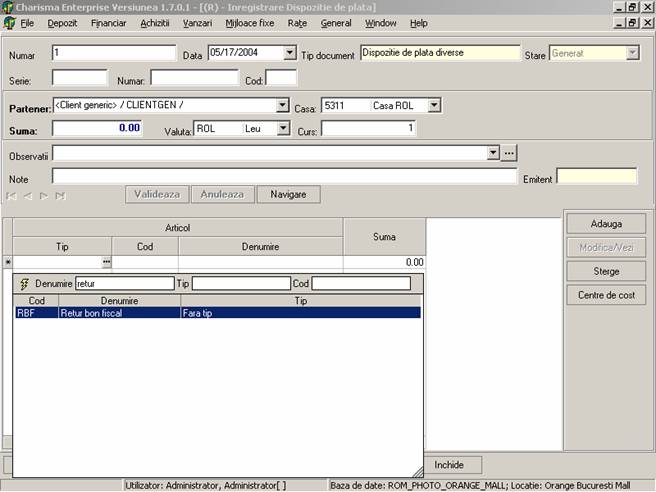Click the Curs exchange rate field
Viewport: 656px width, 492px height.
pyautogui.click(x=369, y=128)
